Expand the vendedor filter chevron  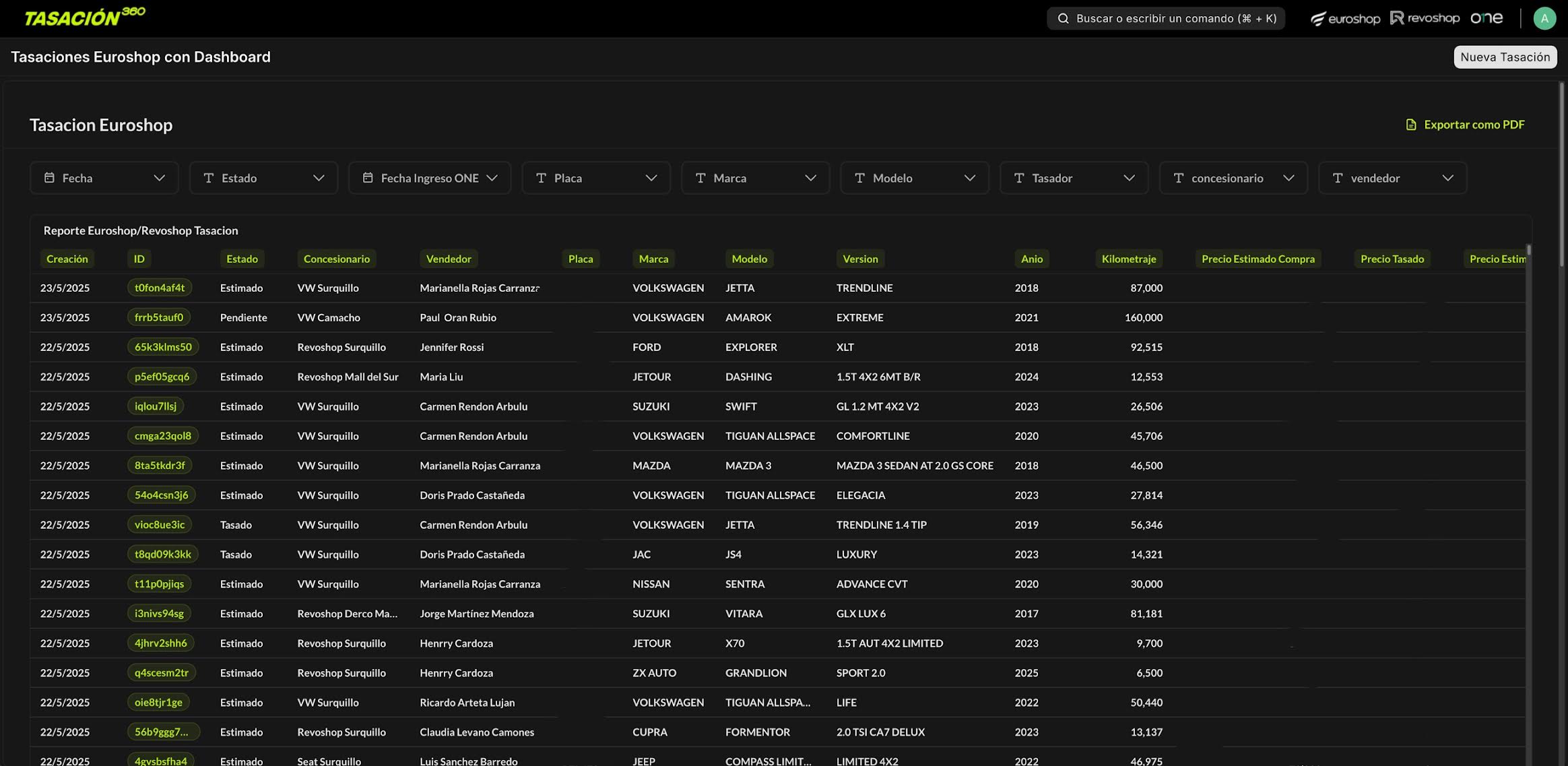1447,178
